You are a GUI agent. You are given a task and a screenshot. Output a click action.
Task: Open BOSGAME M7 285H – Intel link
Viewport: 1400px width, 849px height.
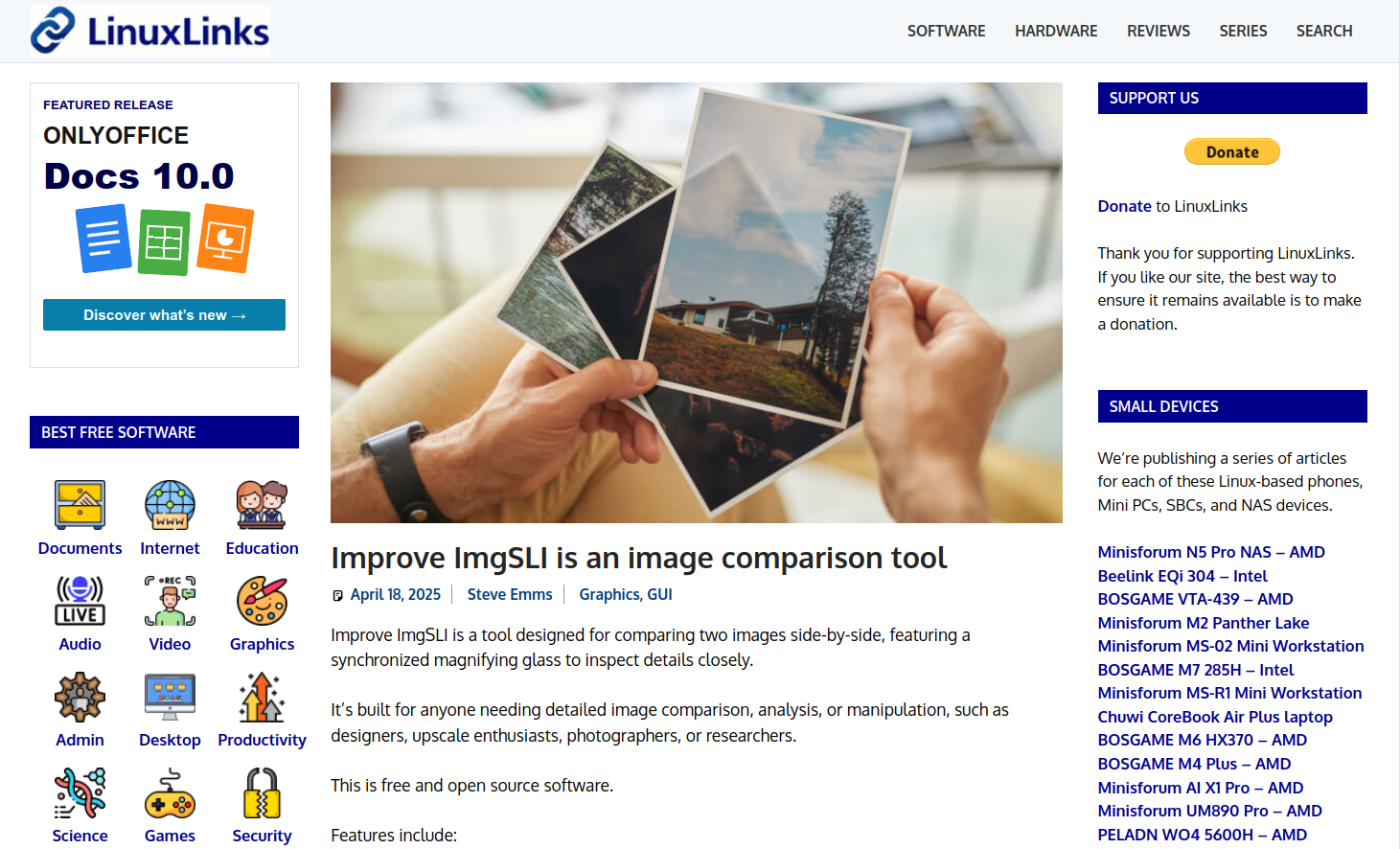point(1196,670)
